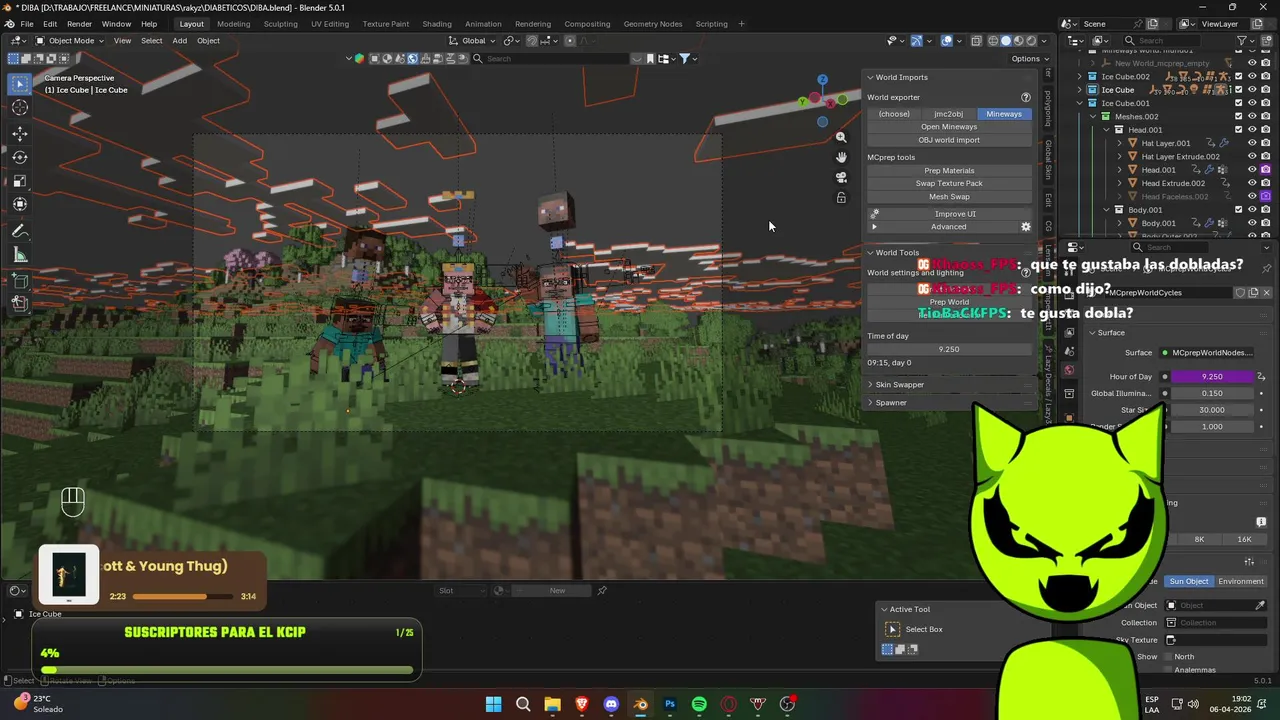Select the Transform tool

pyautogui.click(x=20, y=205)
